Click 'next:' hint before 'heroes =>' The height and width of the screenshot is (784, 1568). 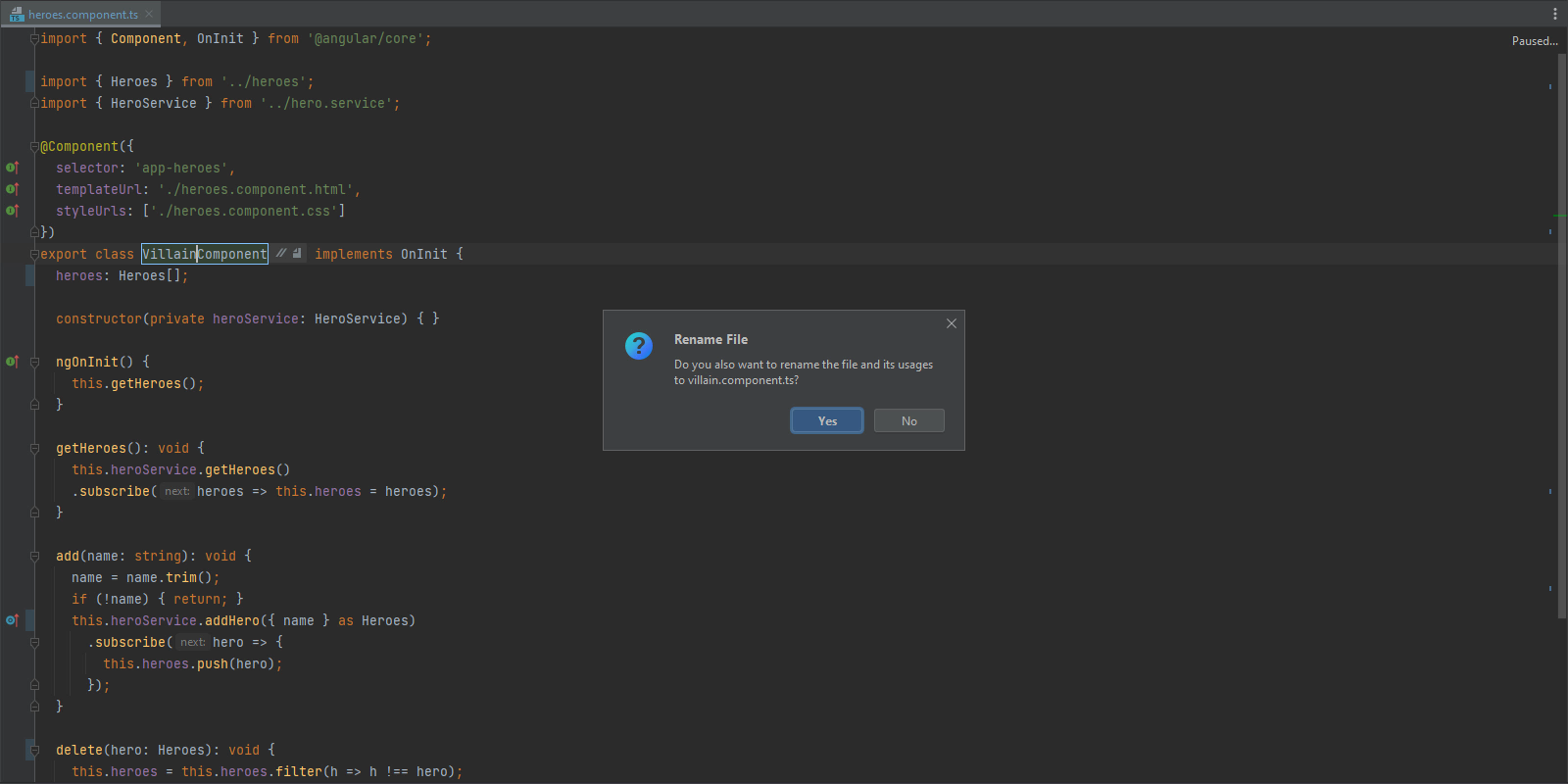coord(176,491)
